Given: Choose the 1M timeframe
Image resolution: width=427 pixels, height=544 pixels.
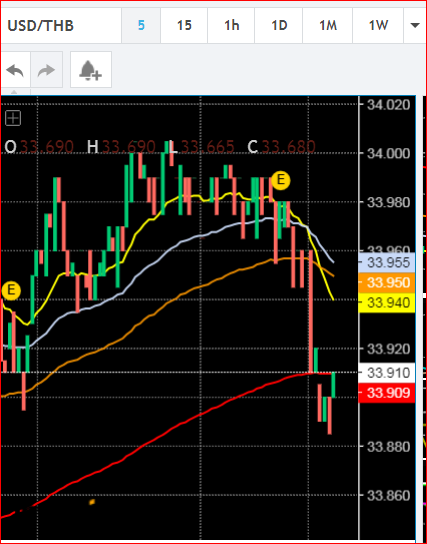Looking at the screenshot, I should pyautogui.click(x=328, y=26).
